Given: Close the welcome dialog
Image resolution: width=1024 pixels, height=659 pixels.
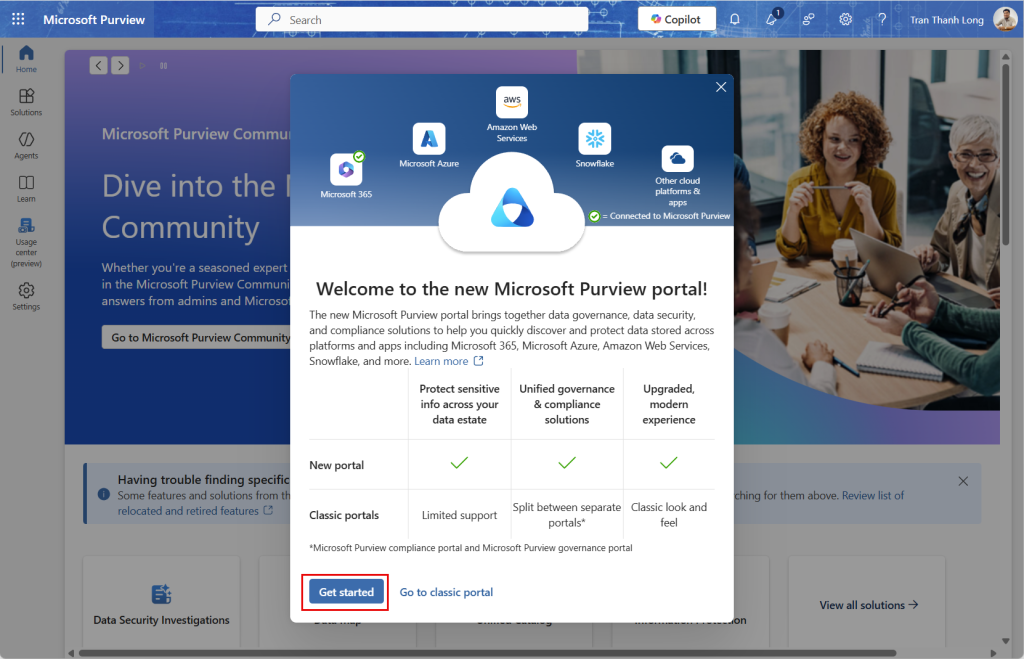Looking at the screenshot, I should [x=721, y=87].
